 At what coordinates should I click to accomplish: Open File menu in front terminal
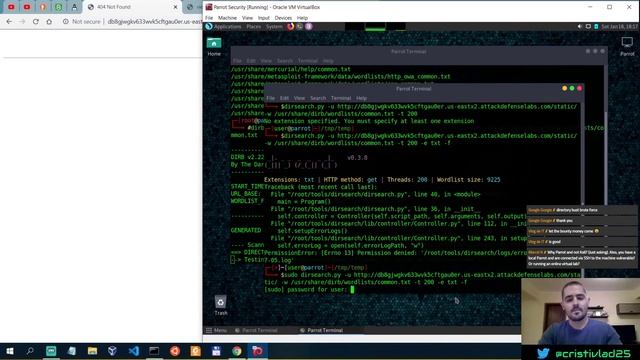click(271, 98)
